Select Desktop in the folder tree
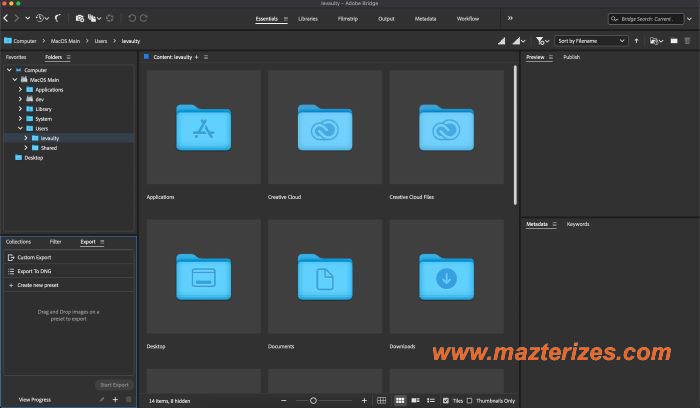This screenshot has width=700, height=408. [x=34, y=158]
